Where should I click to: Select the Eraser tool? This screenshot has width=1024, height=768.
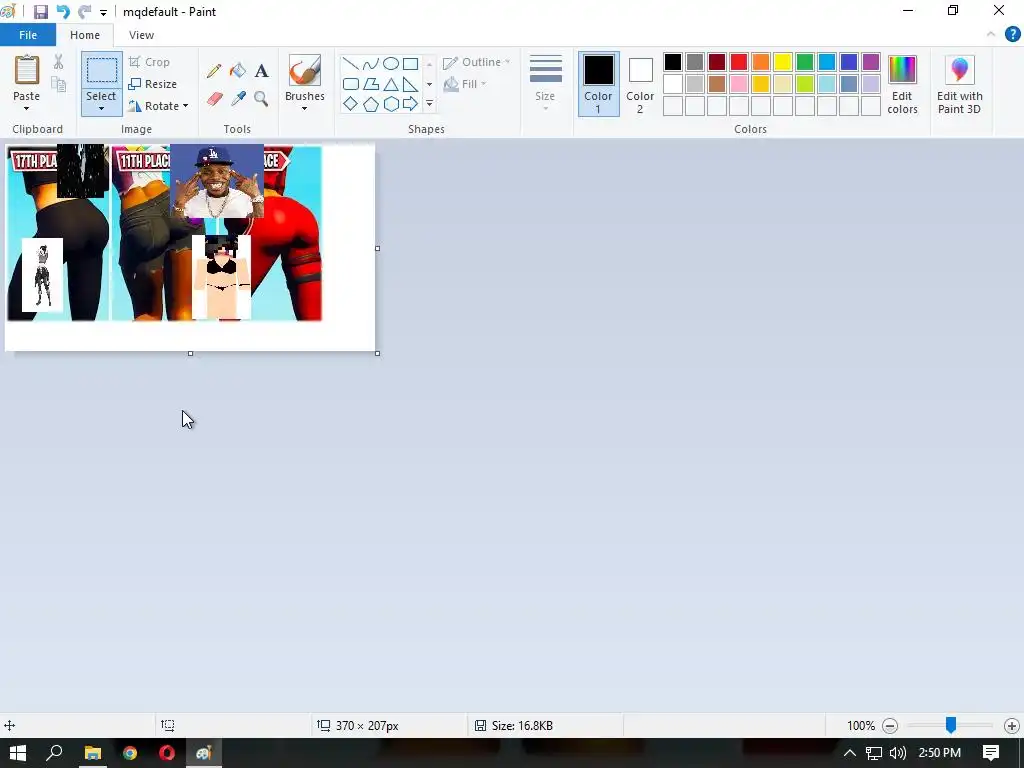214,99
